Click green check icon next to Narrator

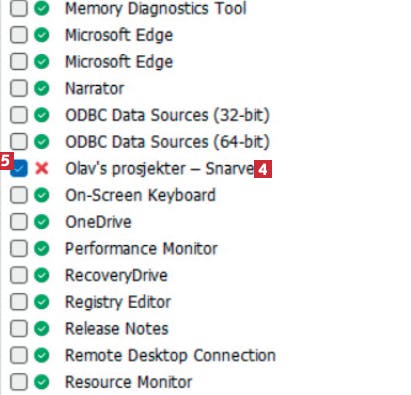42,88
